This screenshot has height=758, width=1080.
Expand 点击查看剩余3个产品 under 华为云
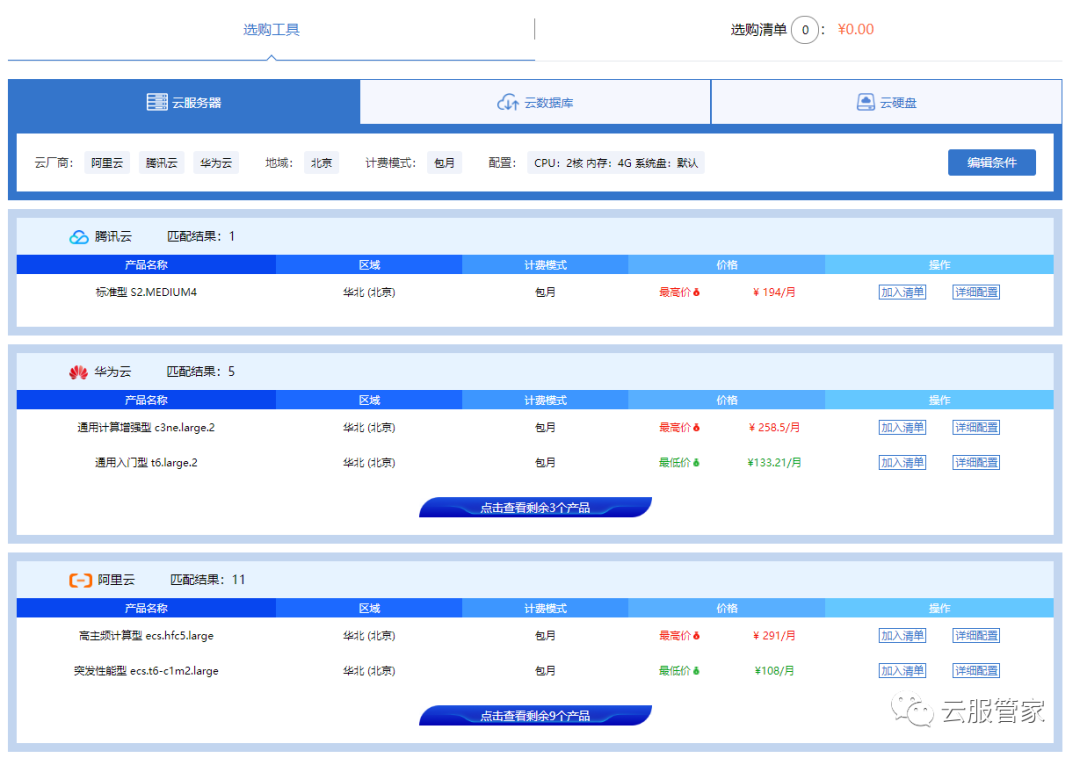pos(535,507)
